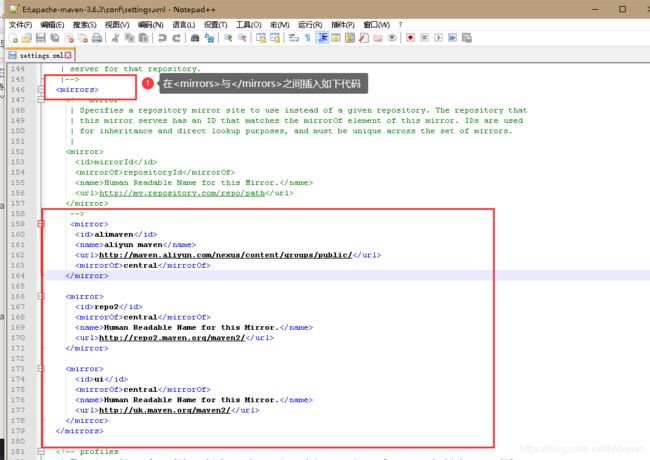Toggle synchronized horizontal scrolling
This screenshot has width=650, height=460.
point(275,38)
